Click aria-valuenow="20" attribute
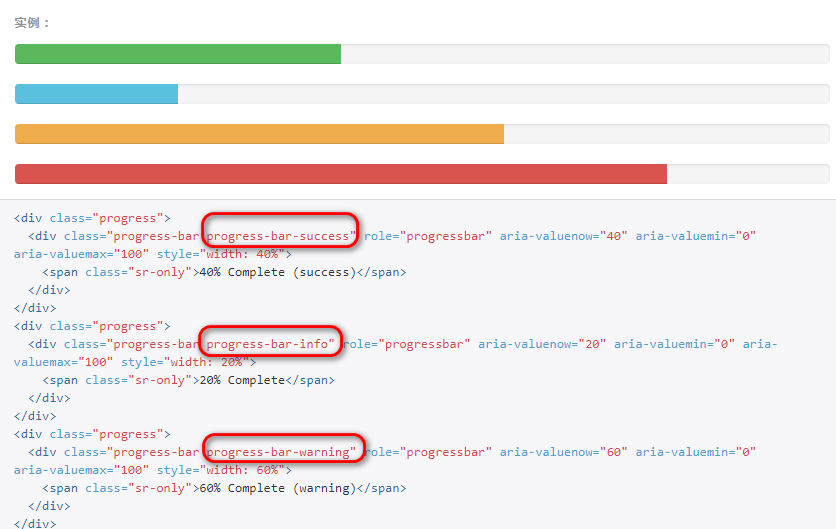Screen dimensions: 836x529 tap(542, 344)
